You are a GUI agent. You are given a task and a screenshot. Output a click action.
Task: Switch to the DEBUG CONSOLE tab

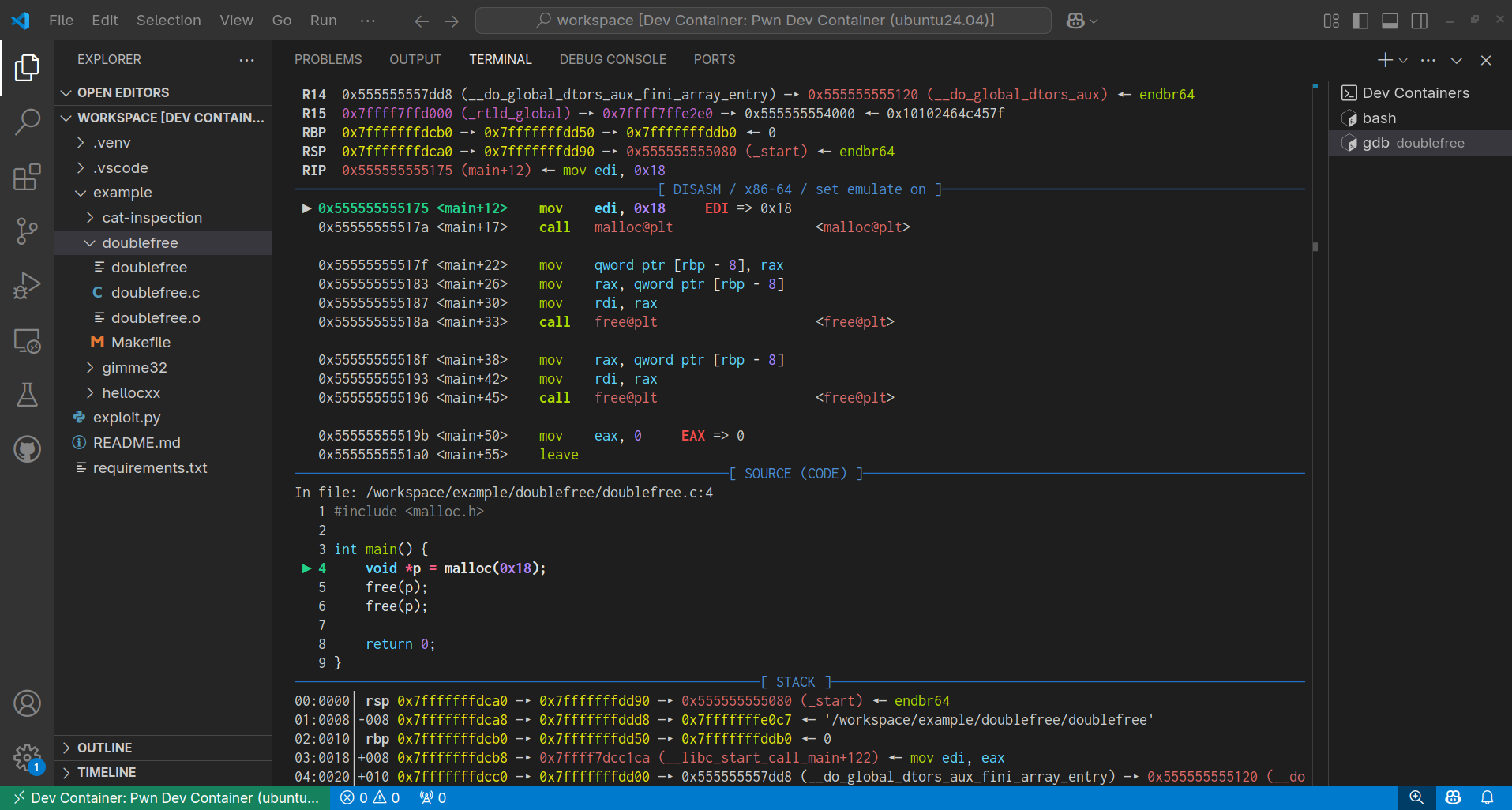(x=612, y=60)
